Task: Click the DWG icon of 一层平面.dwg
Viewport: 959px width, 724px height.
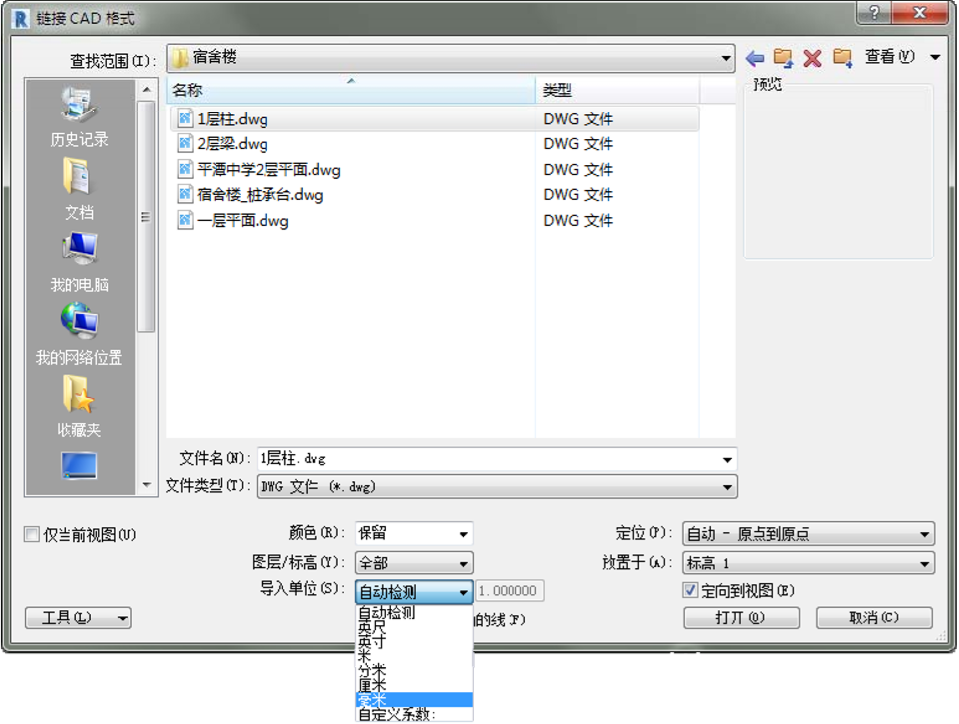Action: (x=185, y=220)
